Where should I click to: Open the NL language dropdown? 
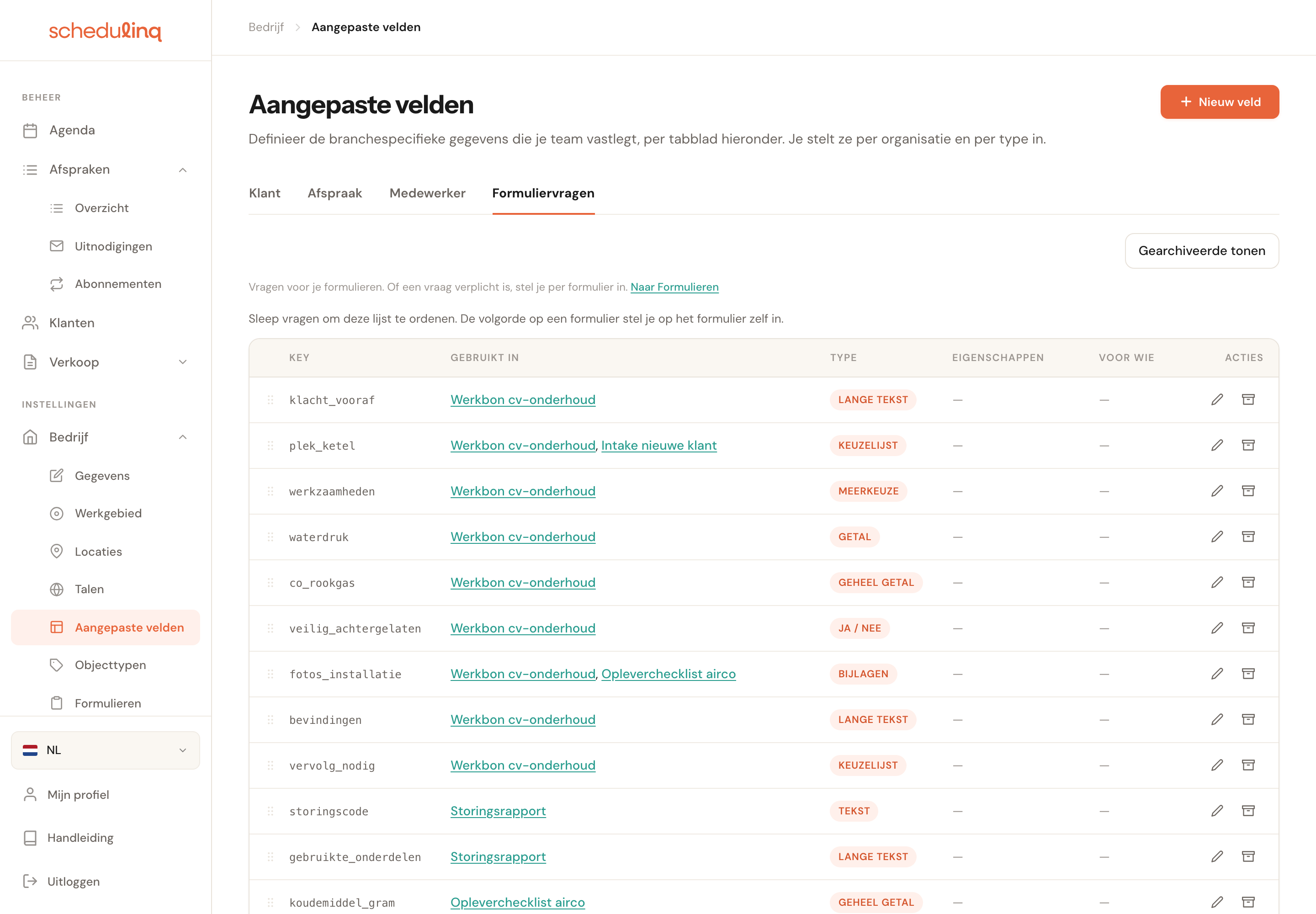tap(106, 750)
